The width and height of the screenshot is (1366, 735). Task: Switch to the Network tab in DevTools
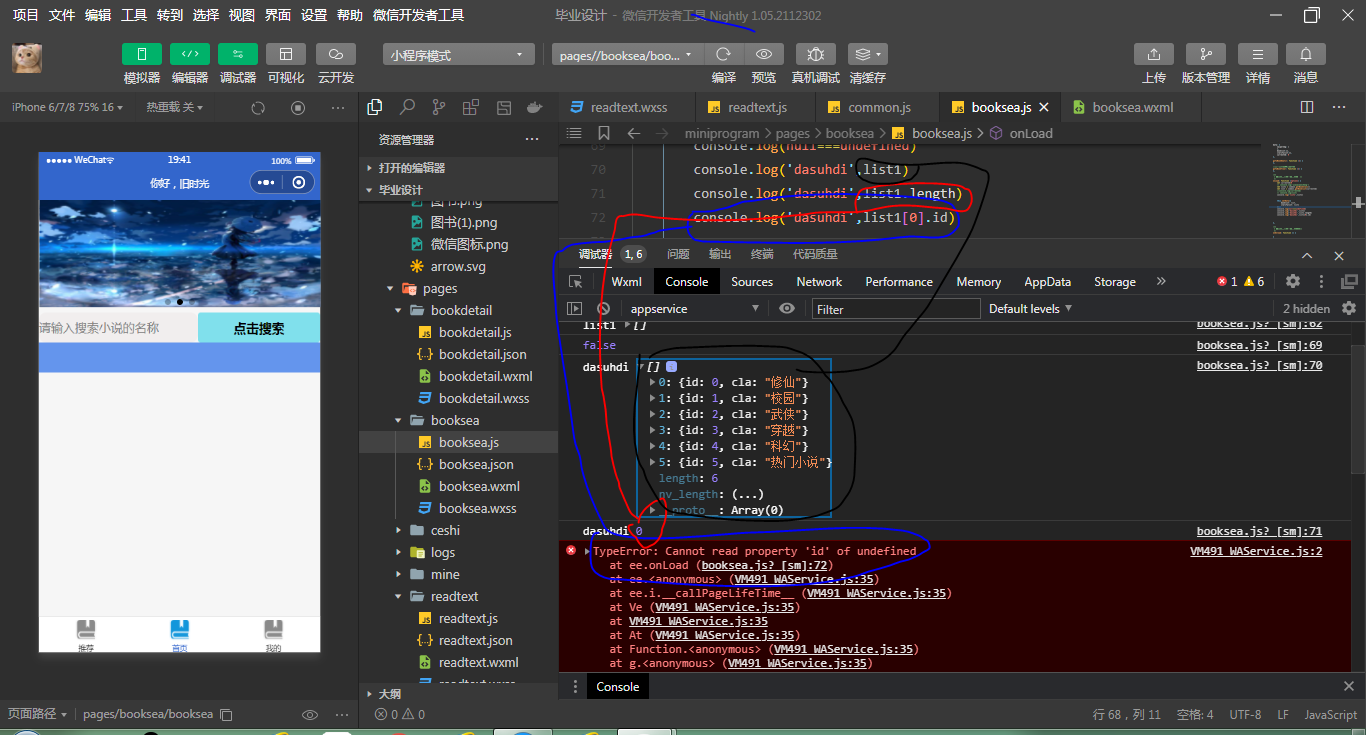coord(819,282)
